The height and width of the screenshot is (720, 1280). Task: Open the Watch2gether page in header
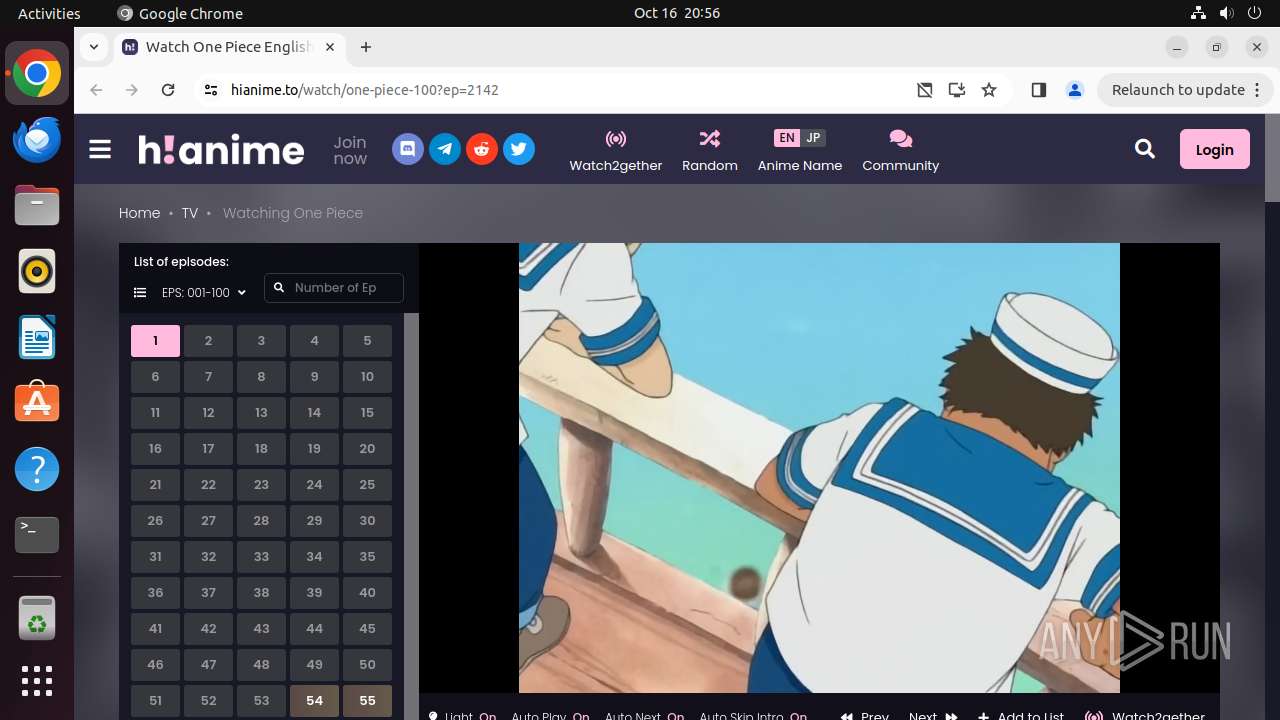tap(616, 151)
